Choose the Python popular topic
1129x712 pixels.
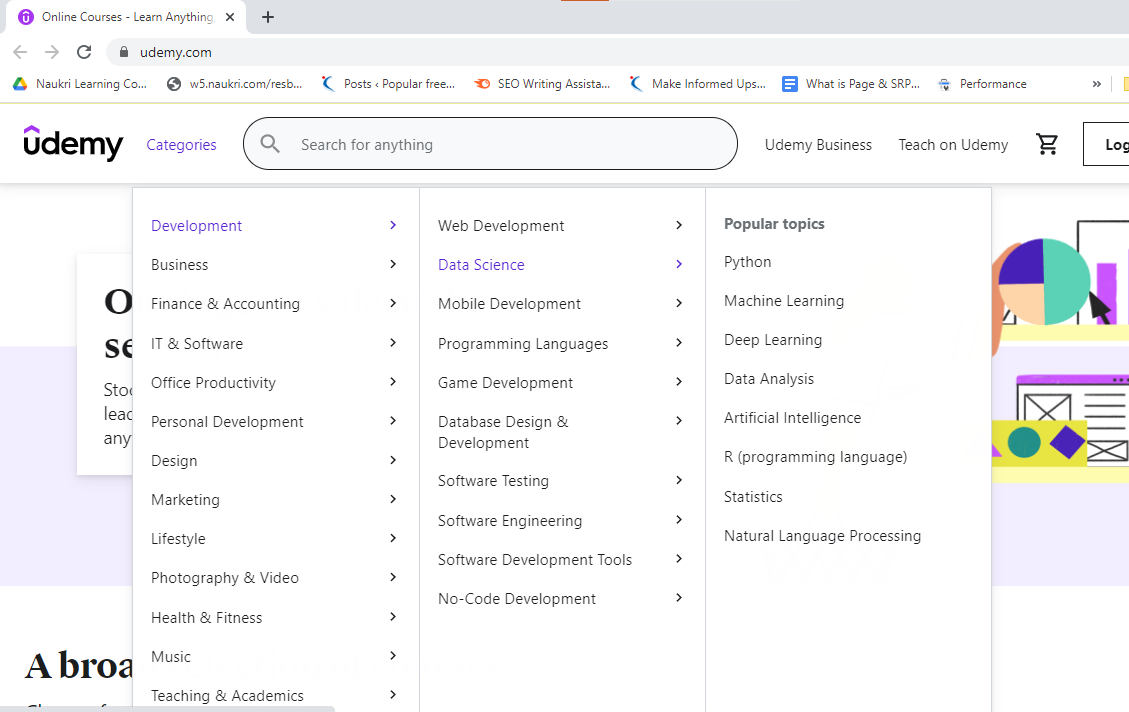pos(747,262)
